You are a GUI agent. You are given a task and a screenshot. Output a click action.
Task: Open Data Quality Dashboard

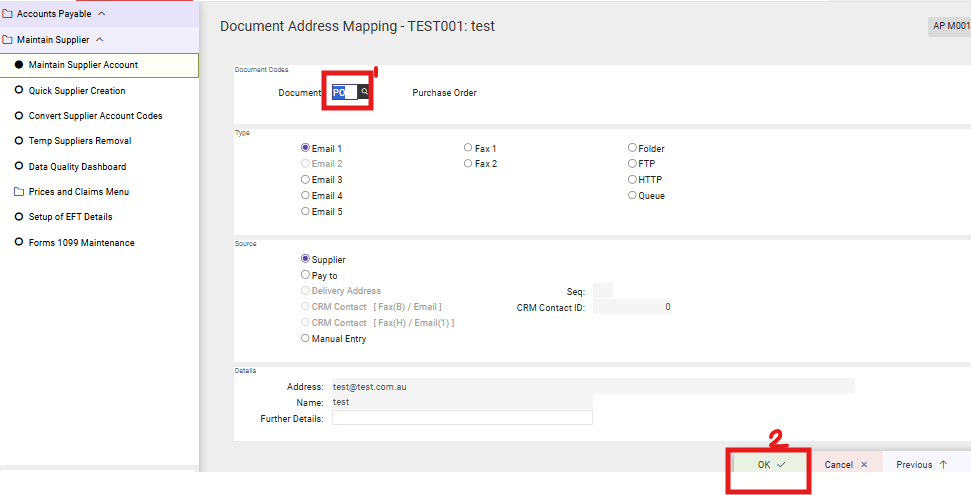pos(77,167)
